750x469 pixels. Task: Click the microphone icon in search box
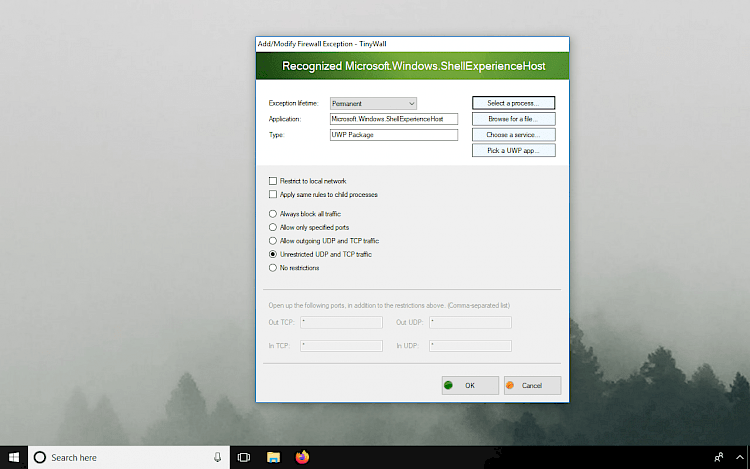217,457
